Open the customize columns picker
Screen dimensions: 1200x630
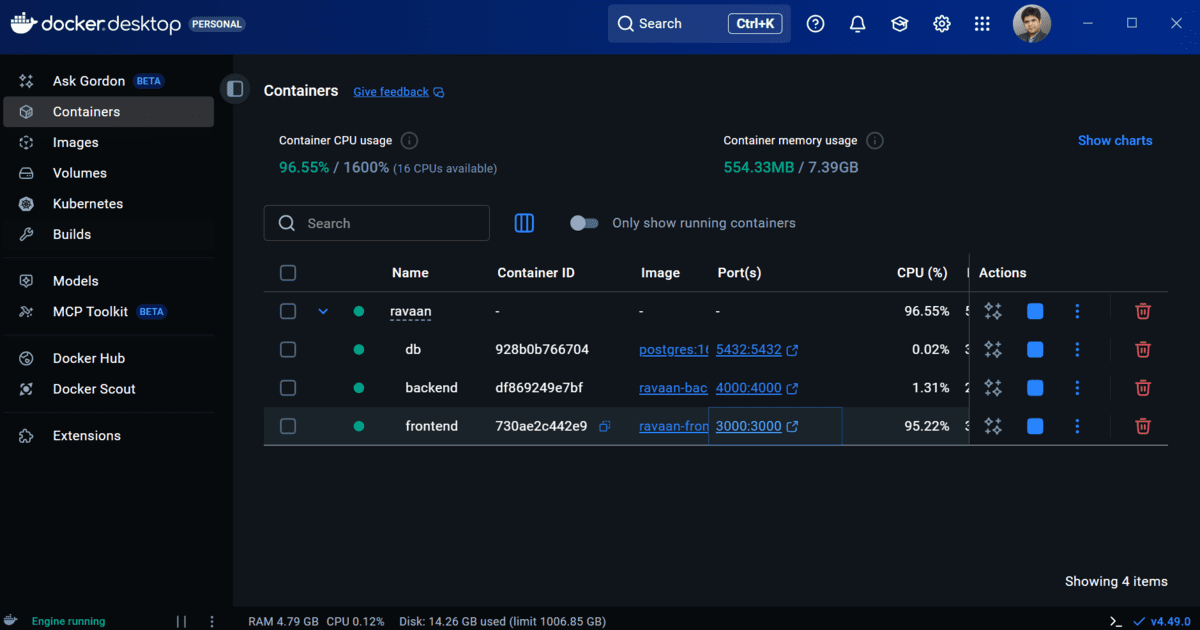coord(524,223)
